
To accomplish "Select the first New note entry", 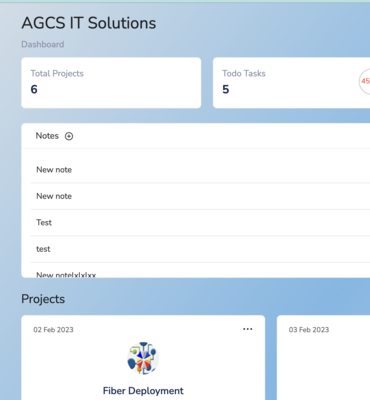I will click(x=54, y=170).
